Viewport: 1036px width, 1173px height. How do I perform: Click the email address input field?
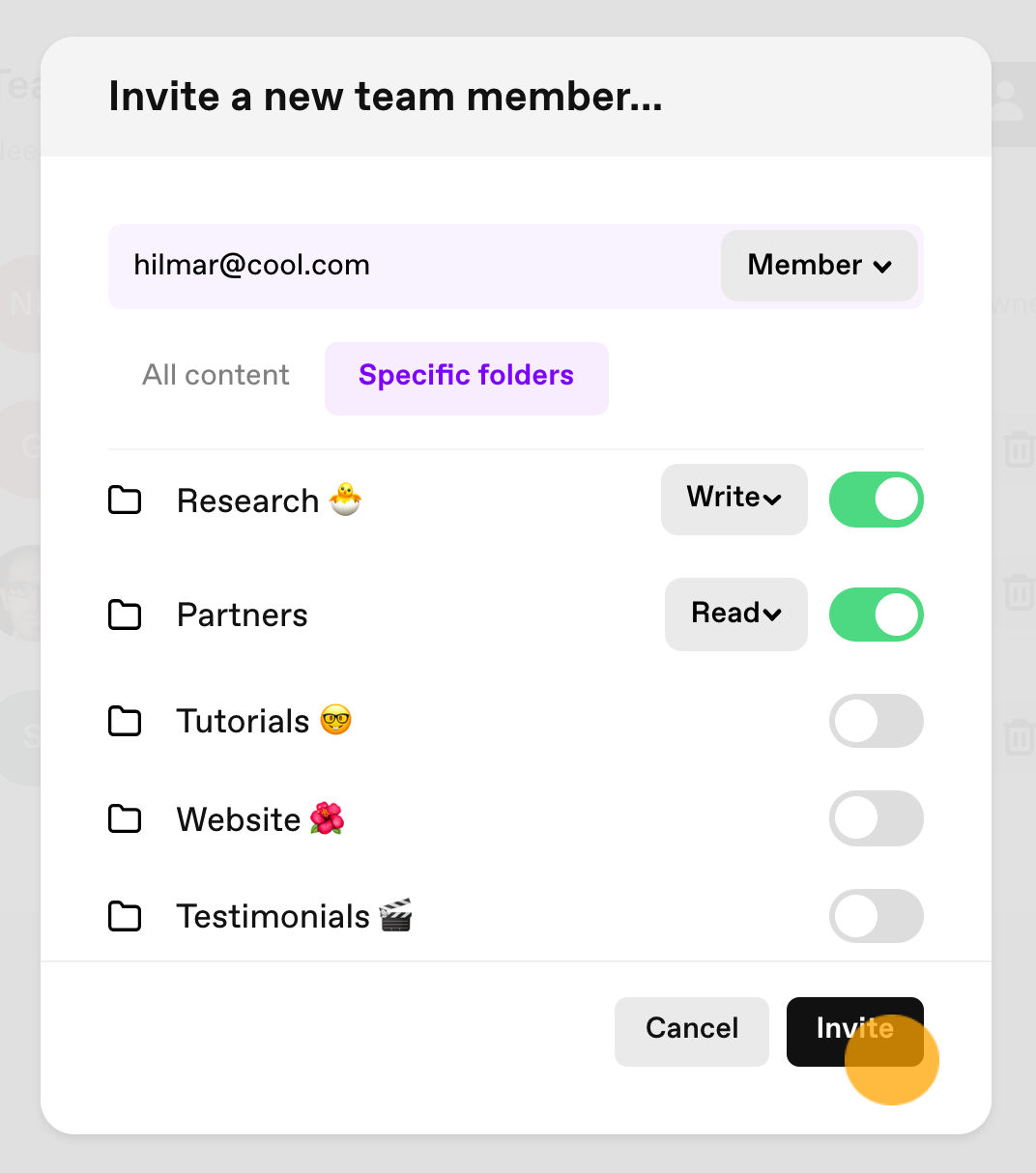click(x=416, y=266)
